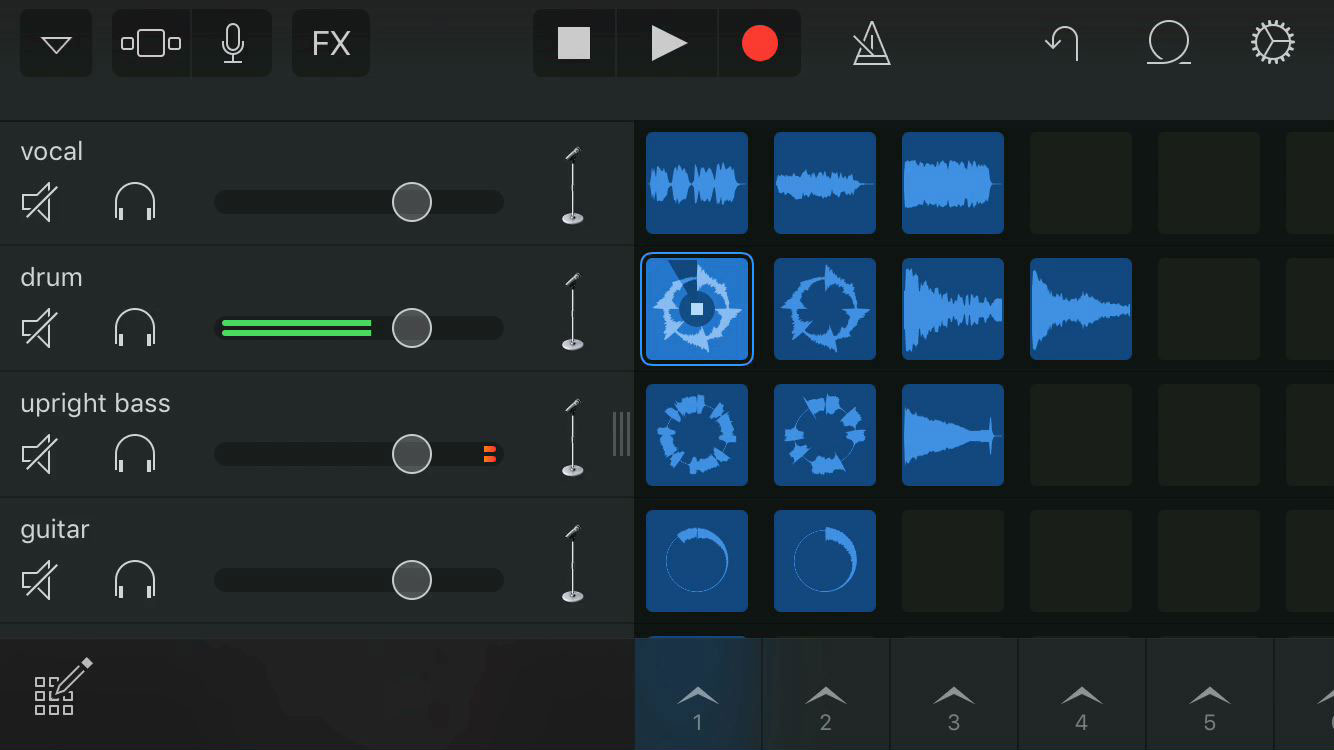
Task: Trigger column 3 with its up arrow
Action: point(953,703)
